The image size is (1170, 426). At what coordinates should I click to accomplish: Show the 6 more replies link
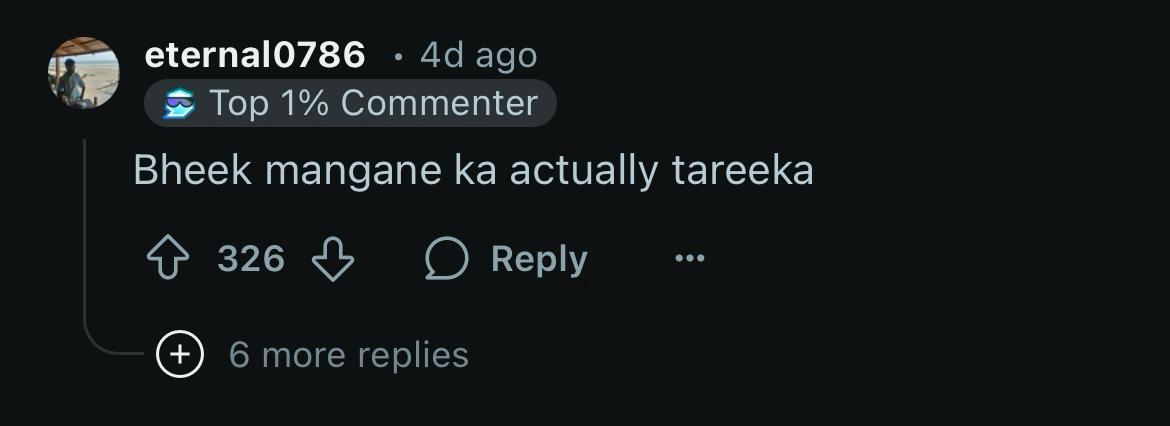coord(348,354)
